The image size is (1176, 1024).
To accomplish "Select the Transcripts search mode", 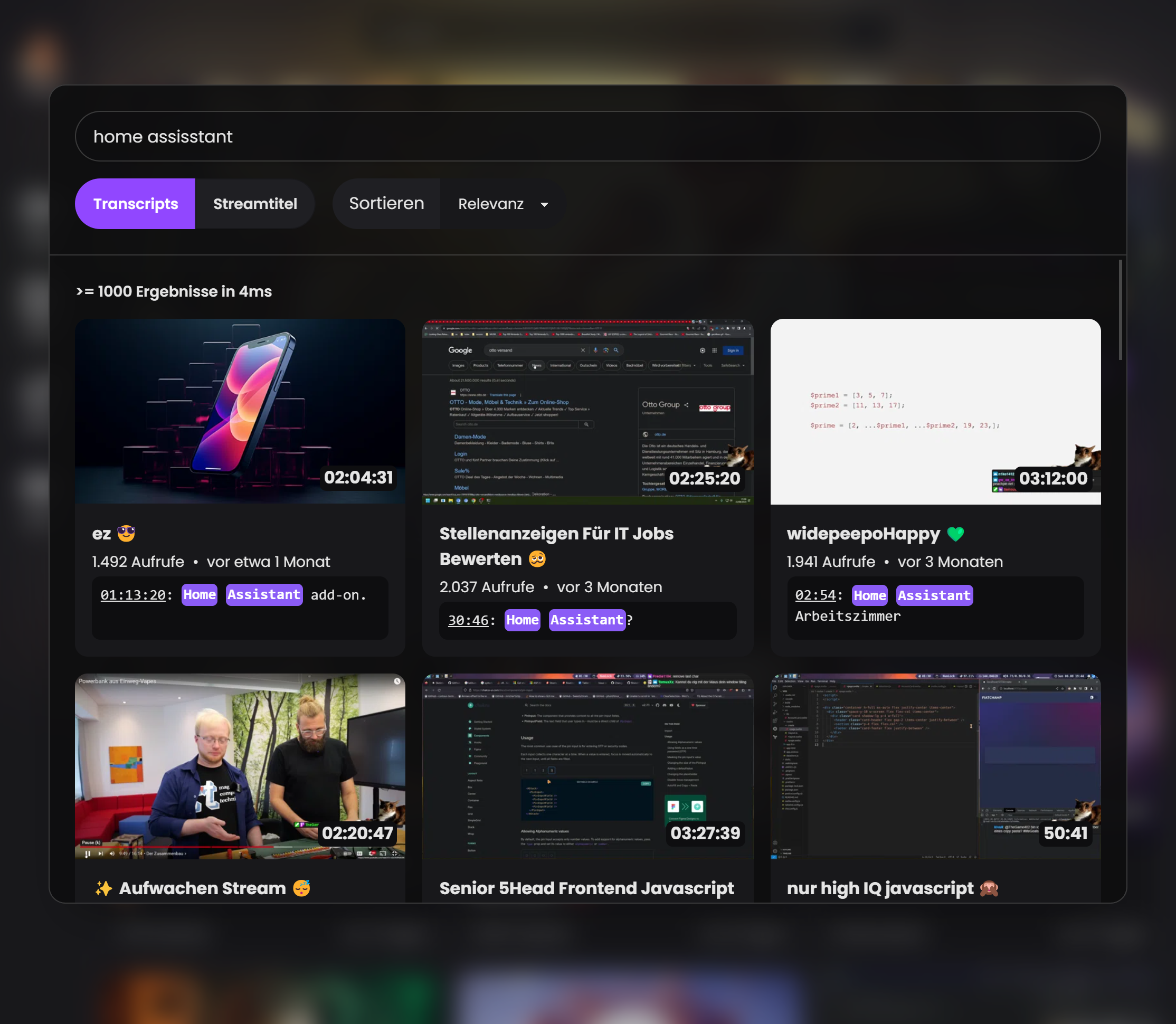I will pyautogui.click(x=136, y=204).
